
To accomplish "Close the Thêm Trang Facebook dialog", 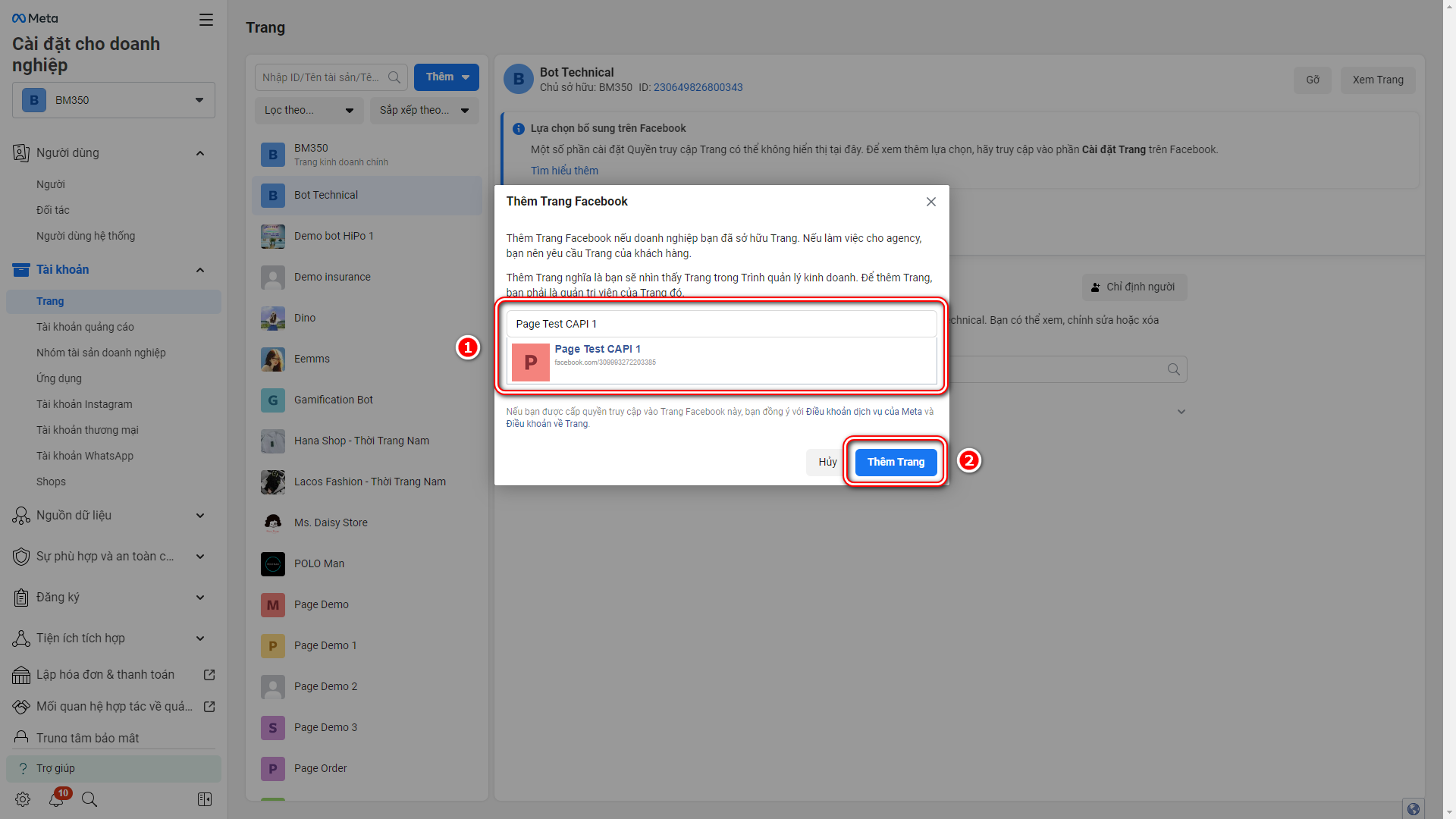I will coord(930,202).
